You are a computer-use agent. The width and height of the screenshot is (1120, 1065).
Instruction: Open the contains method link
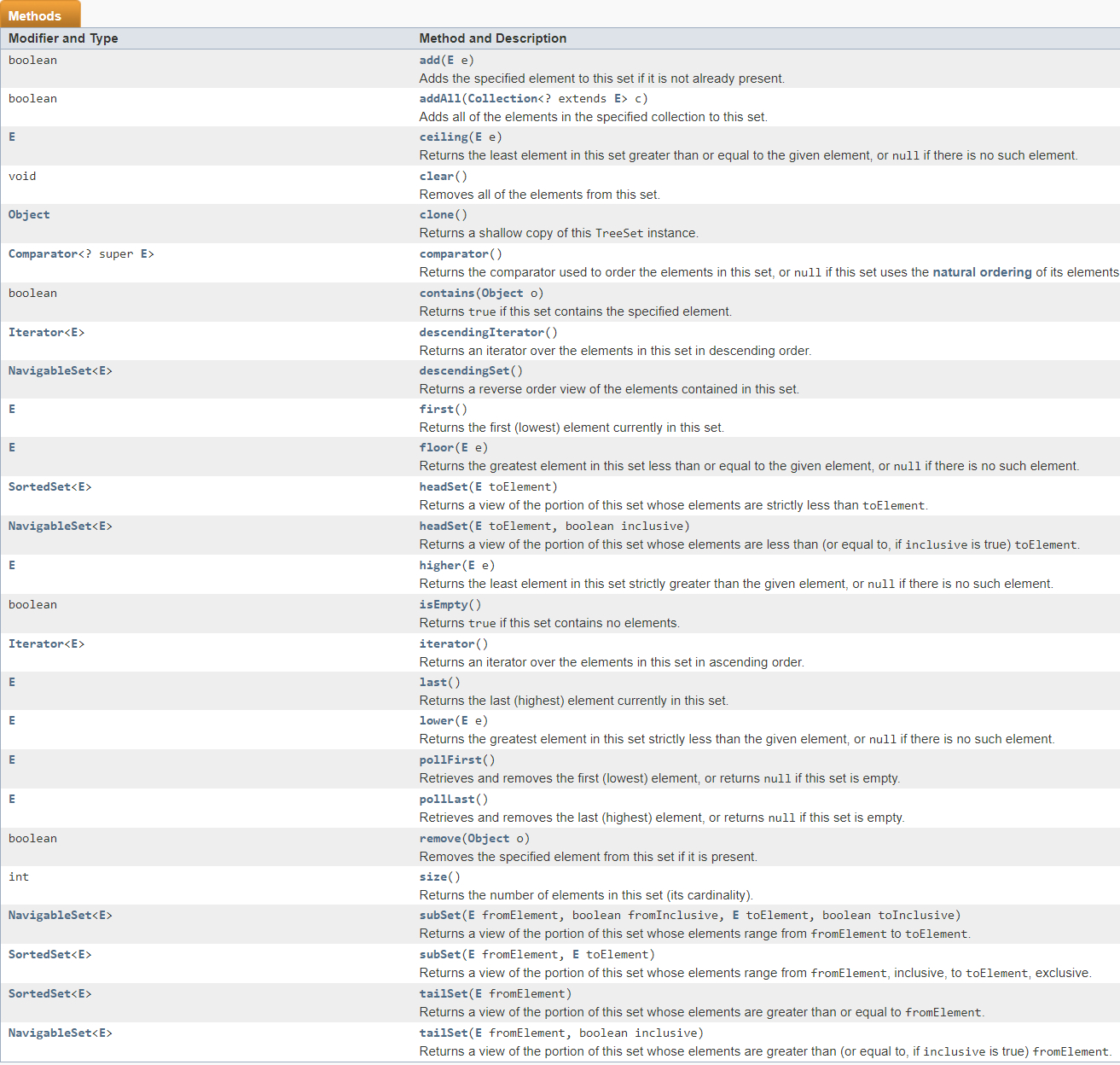(x=447, y=293)
